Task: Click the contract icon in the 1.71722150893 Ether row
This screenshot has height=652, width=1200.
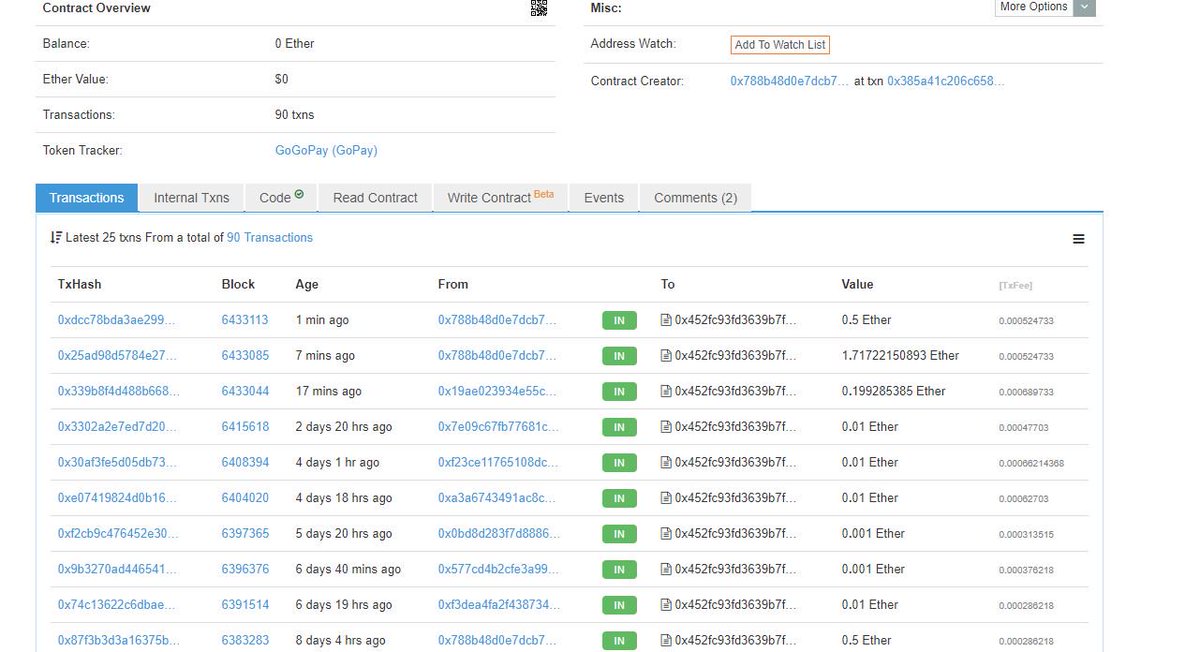Action: (x=666, y=356)
